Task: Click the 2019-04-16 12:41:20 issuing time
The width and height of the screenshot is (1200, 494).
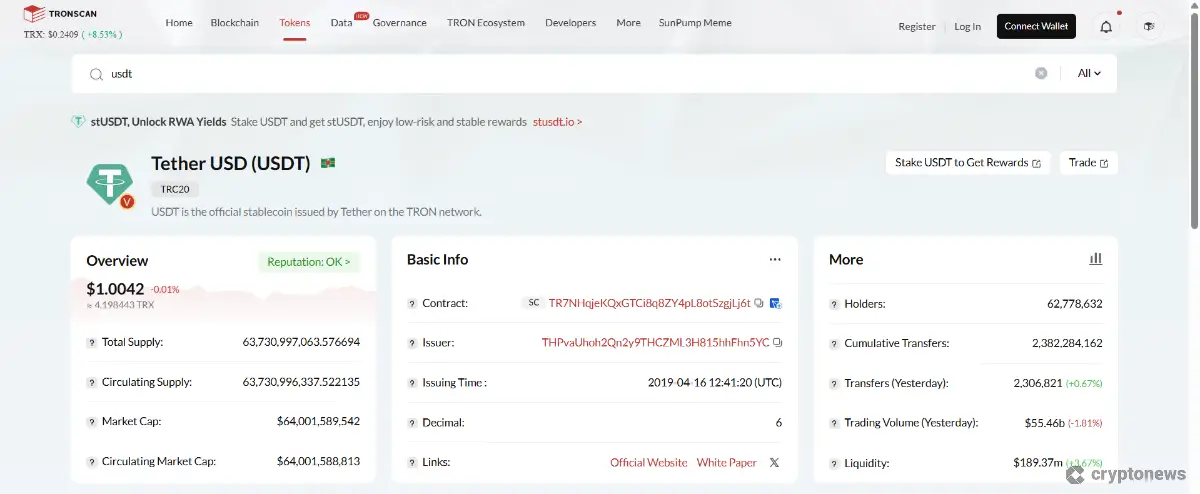Action: [x=715, y=382]
